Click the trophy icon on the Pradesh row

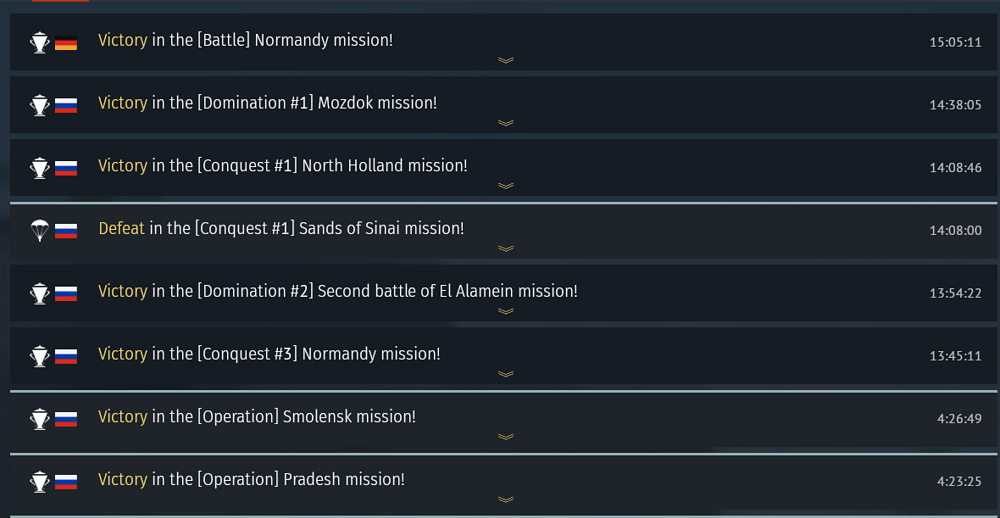pos(39,481)
